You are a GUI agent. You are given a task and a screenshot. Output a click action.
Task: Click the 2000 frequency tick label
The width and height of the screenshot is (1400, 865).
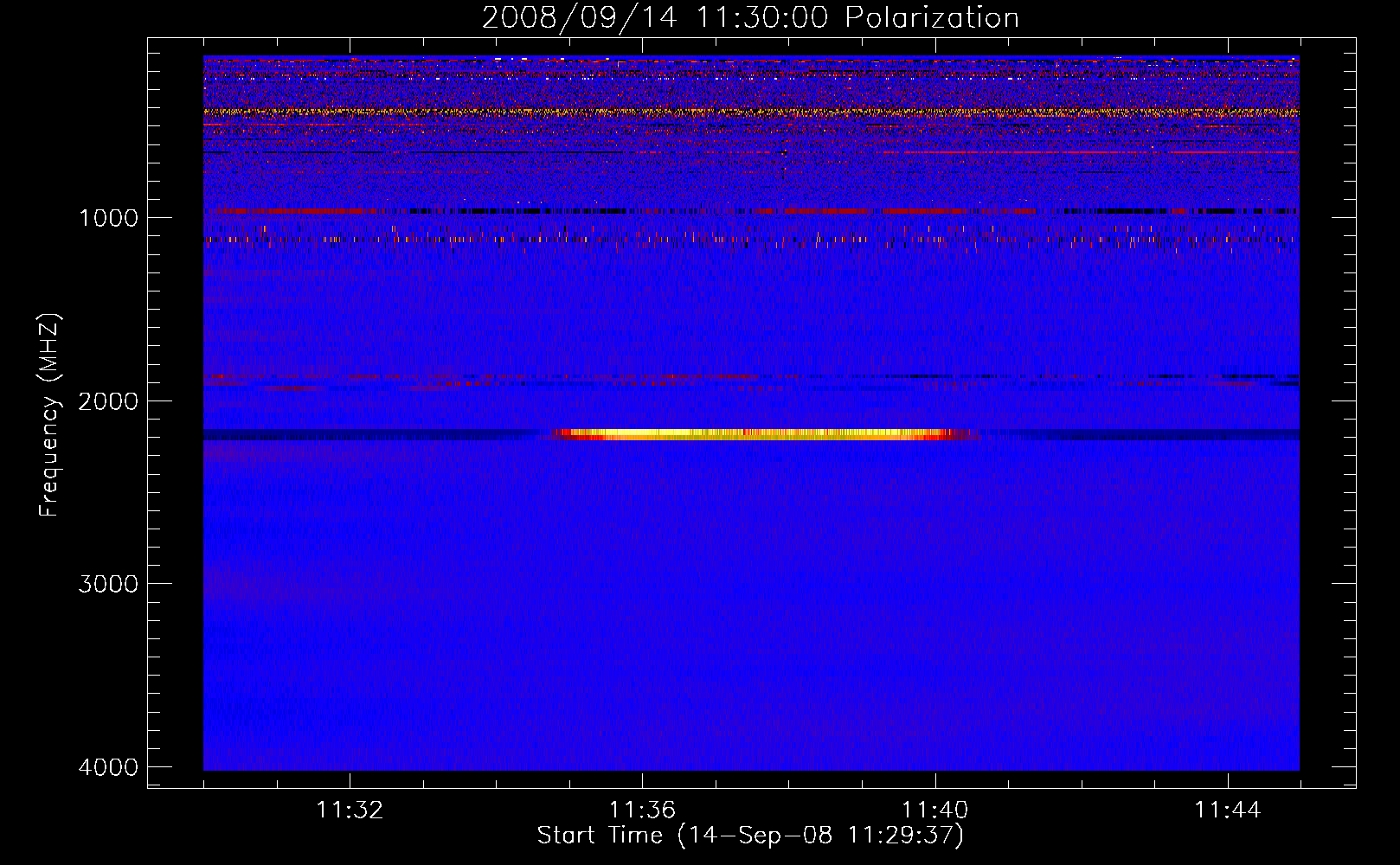click(x=108, y=400)
